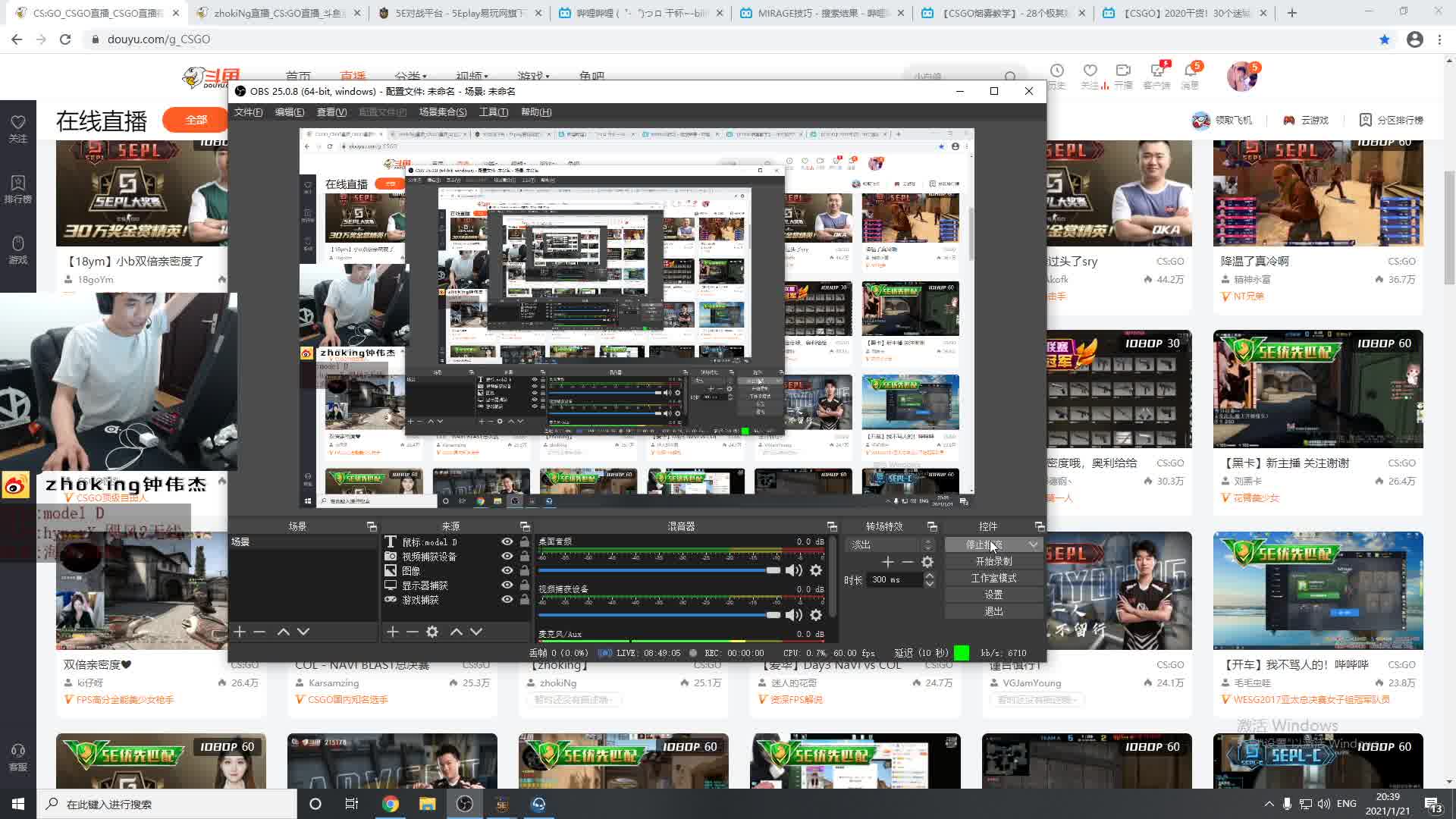
Task: Add a new scene with plus icon
Action: (x=240, y=632)
